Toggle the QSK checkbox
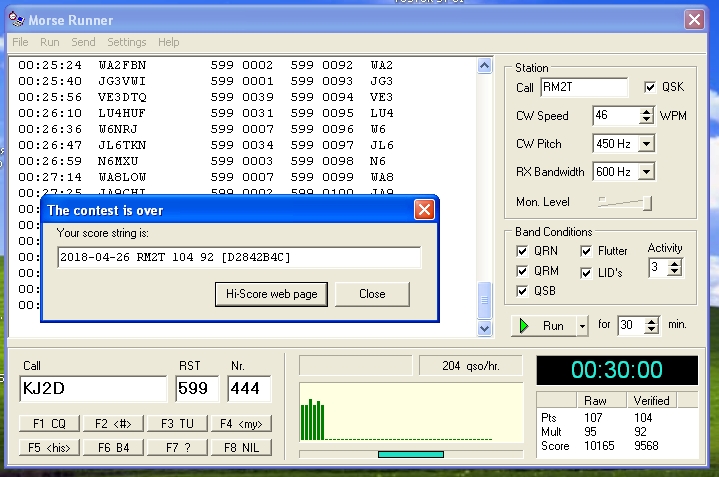The height and width of the screenshot is (477, 719). pos(650,87)
